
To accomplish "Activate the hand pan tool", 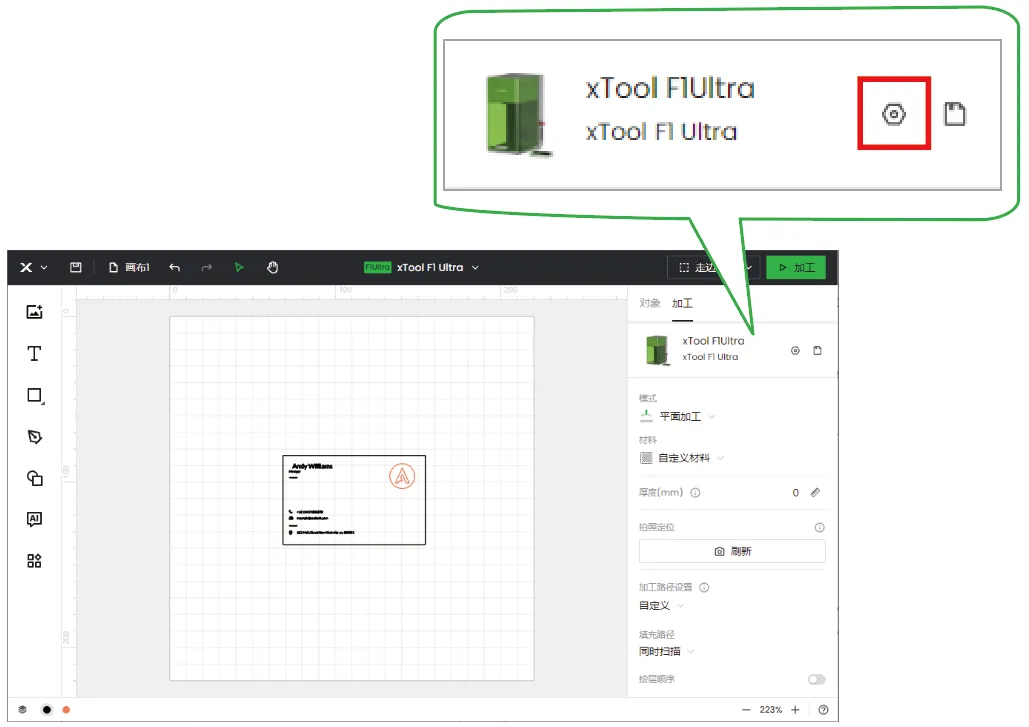I will coord(272,267).
